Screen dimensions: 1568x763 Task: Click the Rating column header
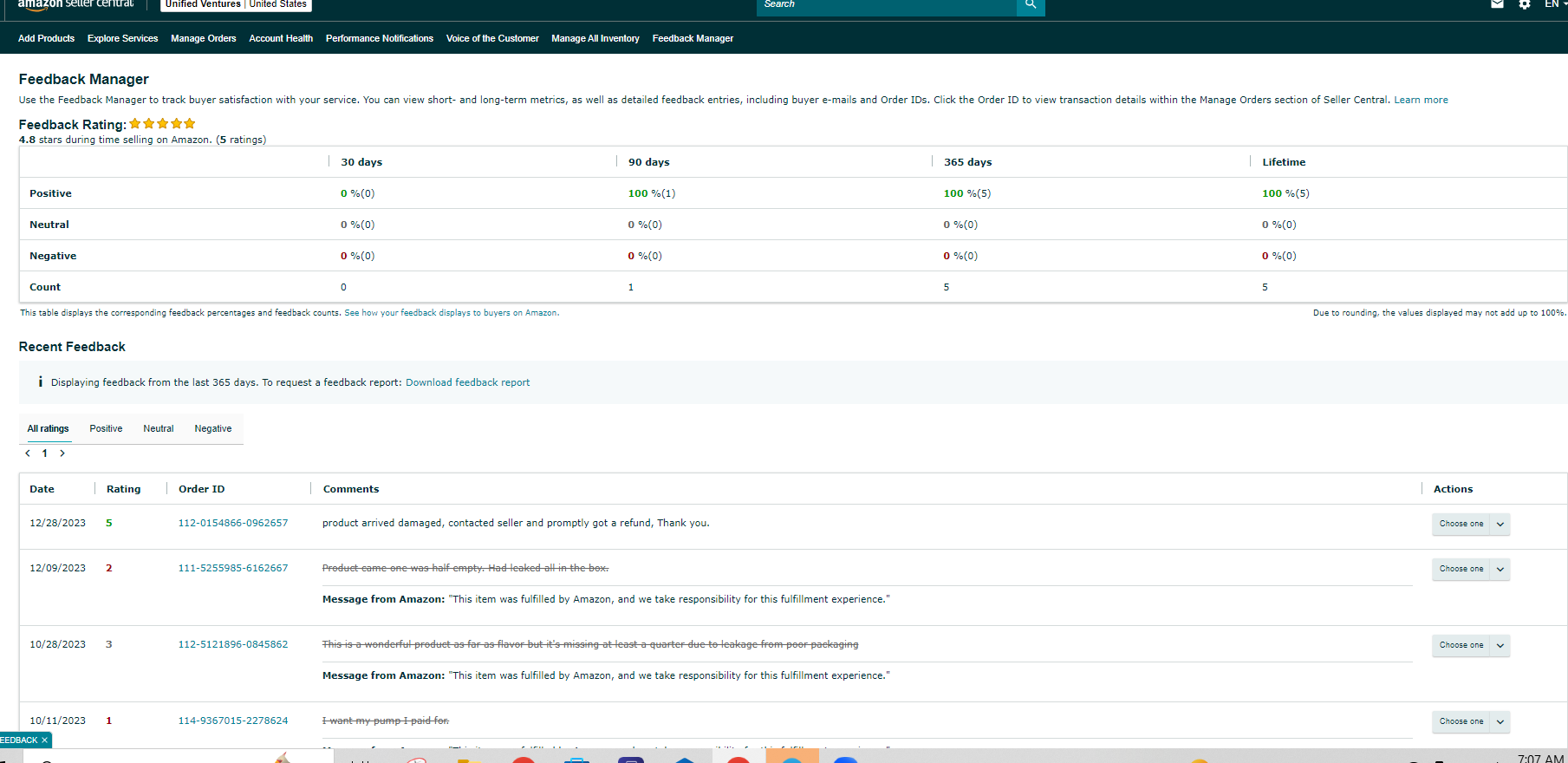[123, 489]
